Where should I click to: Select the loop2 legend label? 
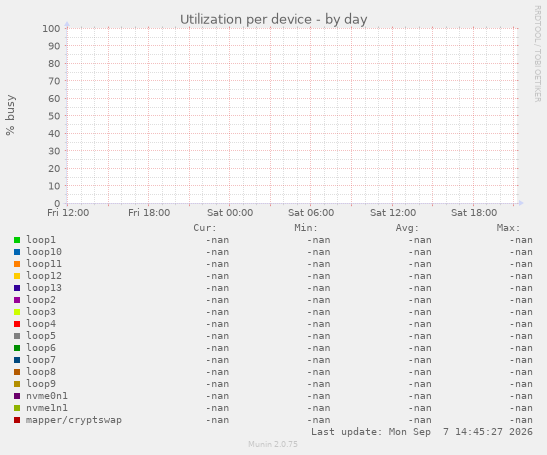pos(41,300)
